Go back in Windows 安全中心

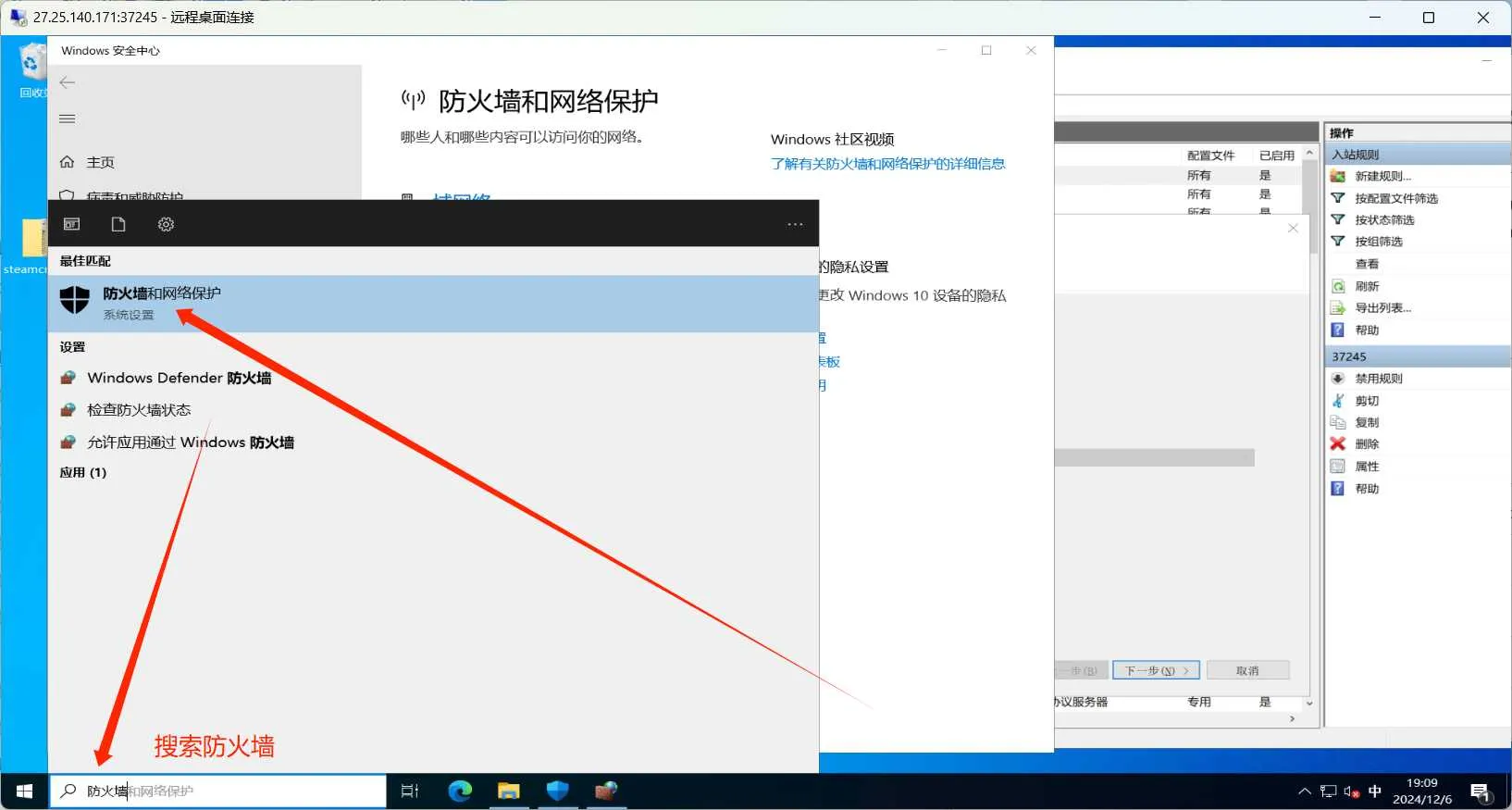click(x=68, y=82)
